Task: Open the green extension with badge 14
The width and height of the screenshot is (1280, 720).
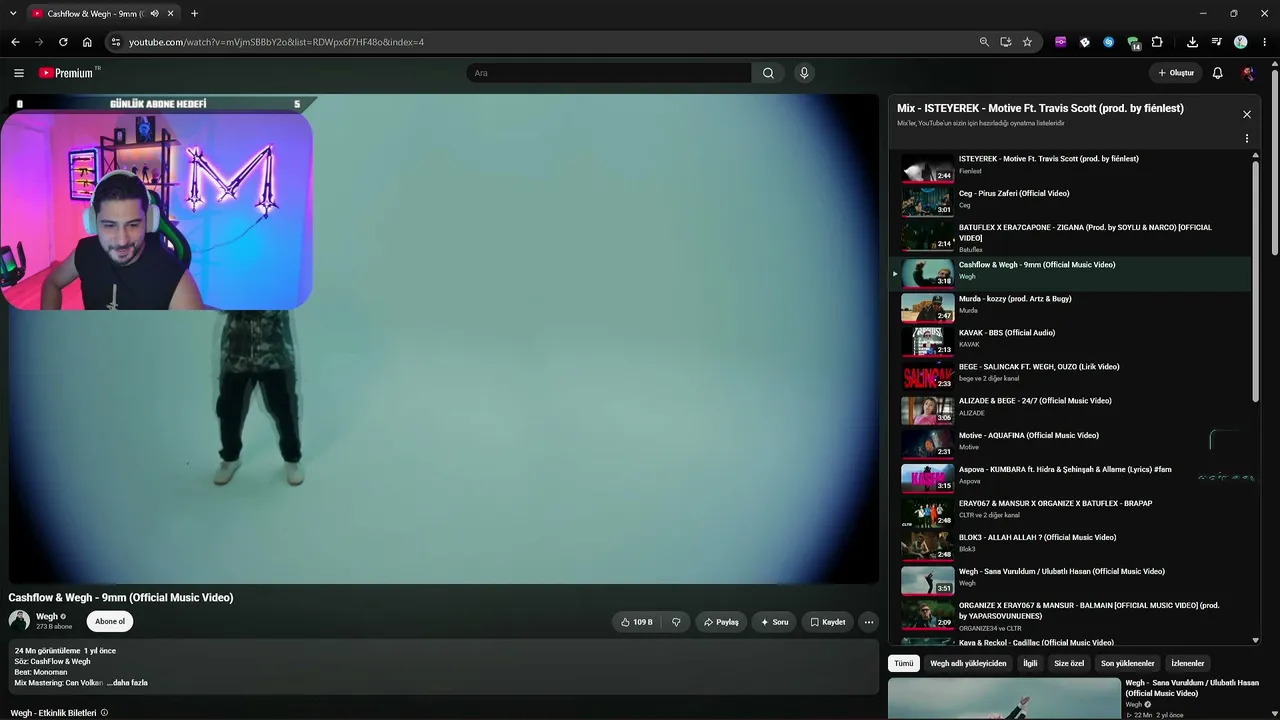Action: click(x=1133, y=42)
